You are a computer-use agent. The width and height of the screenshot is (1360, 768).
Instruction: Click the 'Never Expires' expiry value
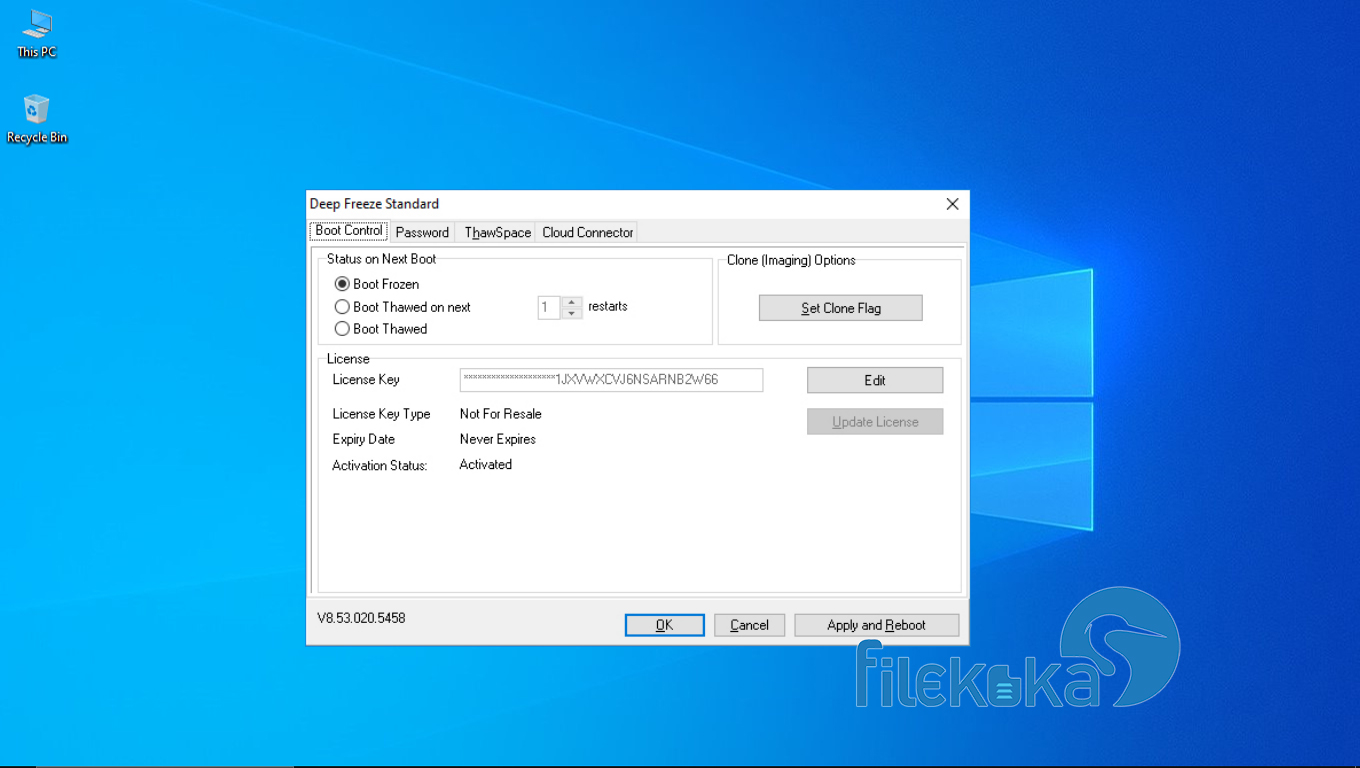(x=497, y=439)
